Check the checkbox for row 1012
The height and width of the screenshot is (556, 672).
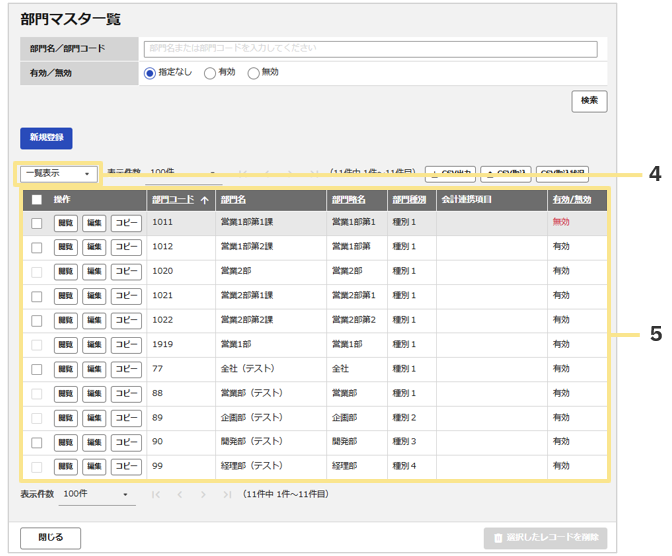[37, 248]
